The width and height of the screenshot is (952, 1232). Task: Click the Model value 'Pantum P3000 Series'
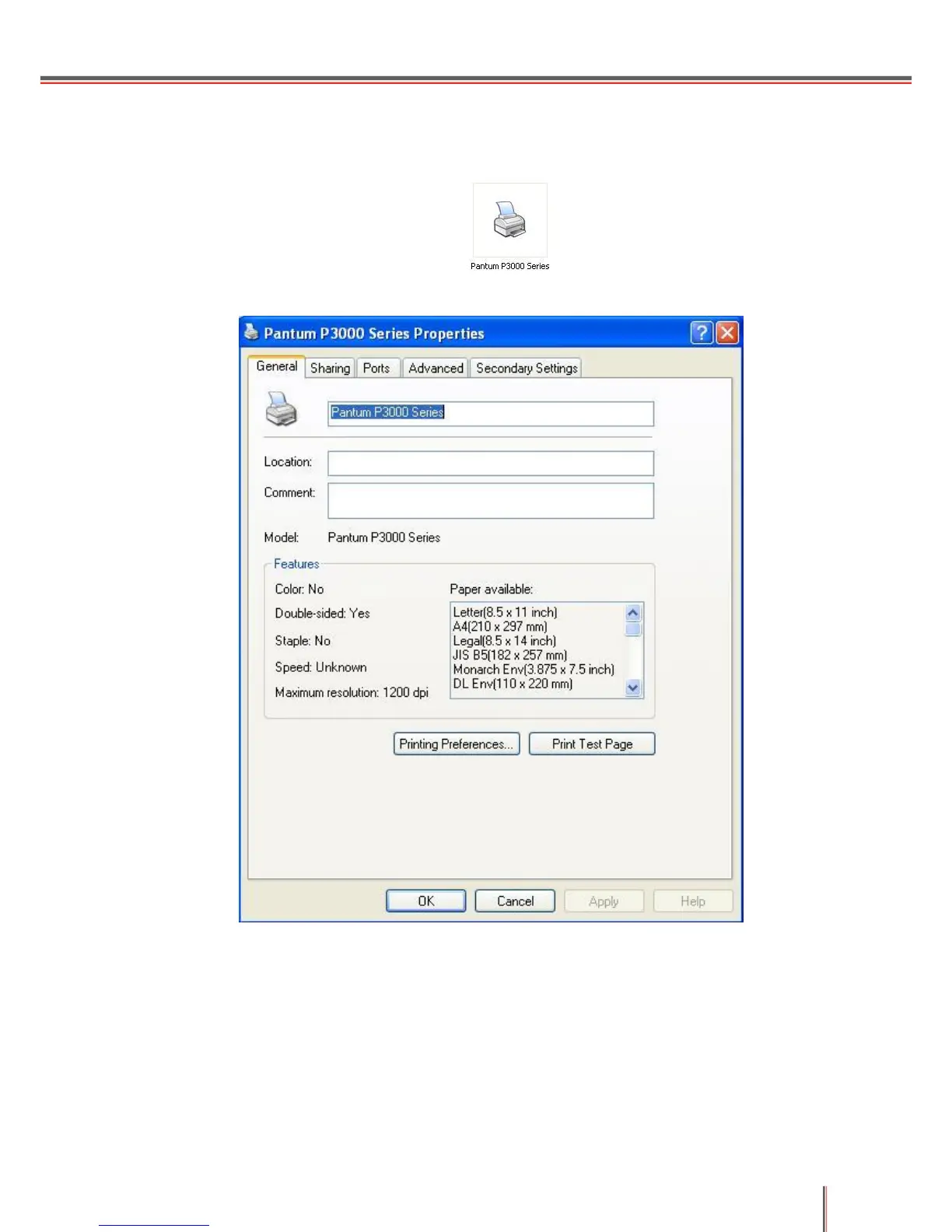pos(384,537)
